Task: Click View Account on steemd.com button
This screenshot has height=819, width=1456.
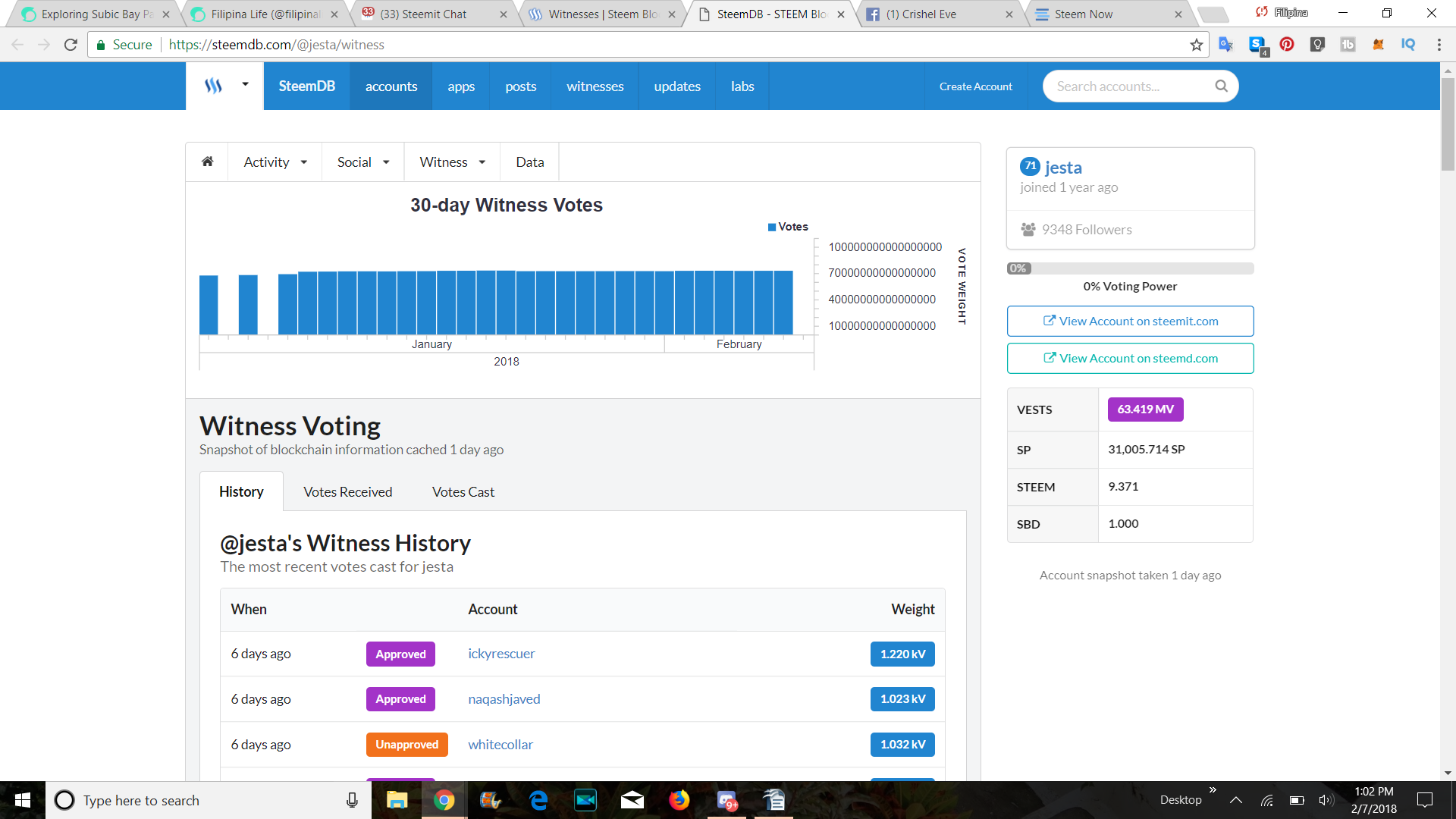Action: point(1130,358)
